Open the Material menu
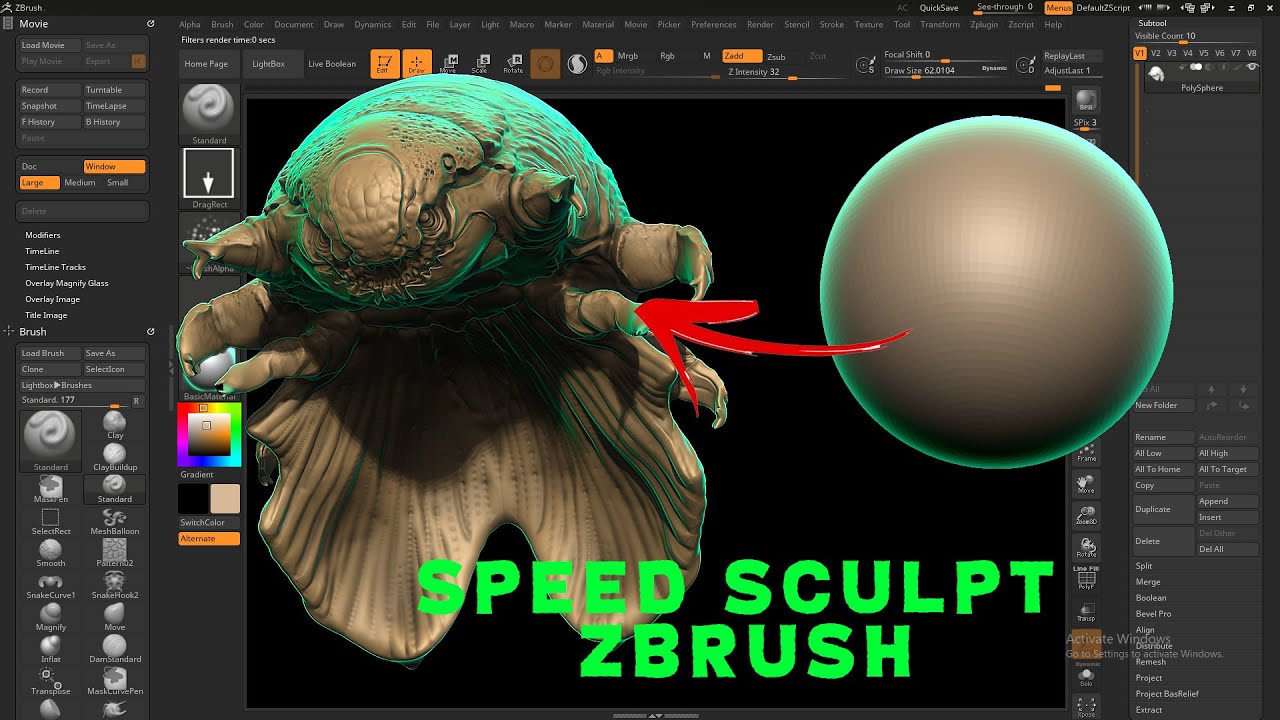Viewport: 1280px width, 720px height. tap(598, 24)
